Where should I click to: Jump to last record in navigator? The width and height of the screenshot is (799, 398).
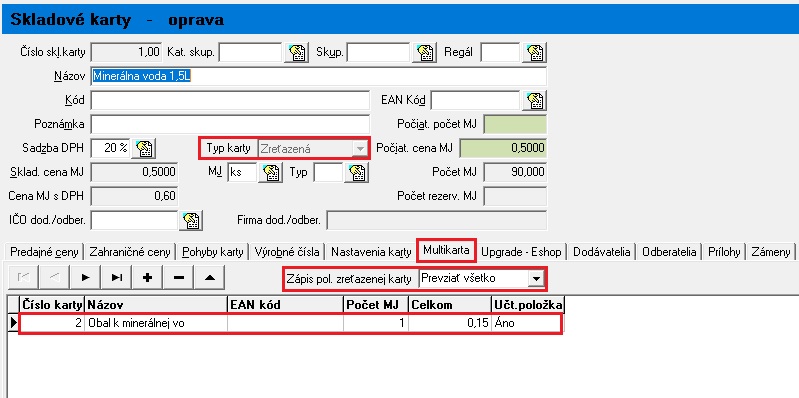pyautogui.click(x=117, y=277)
